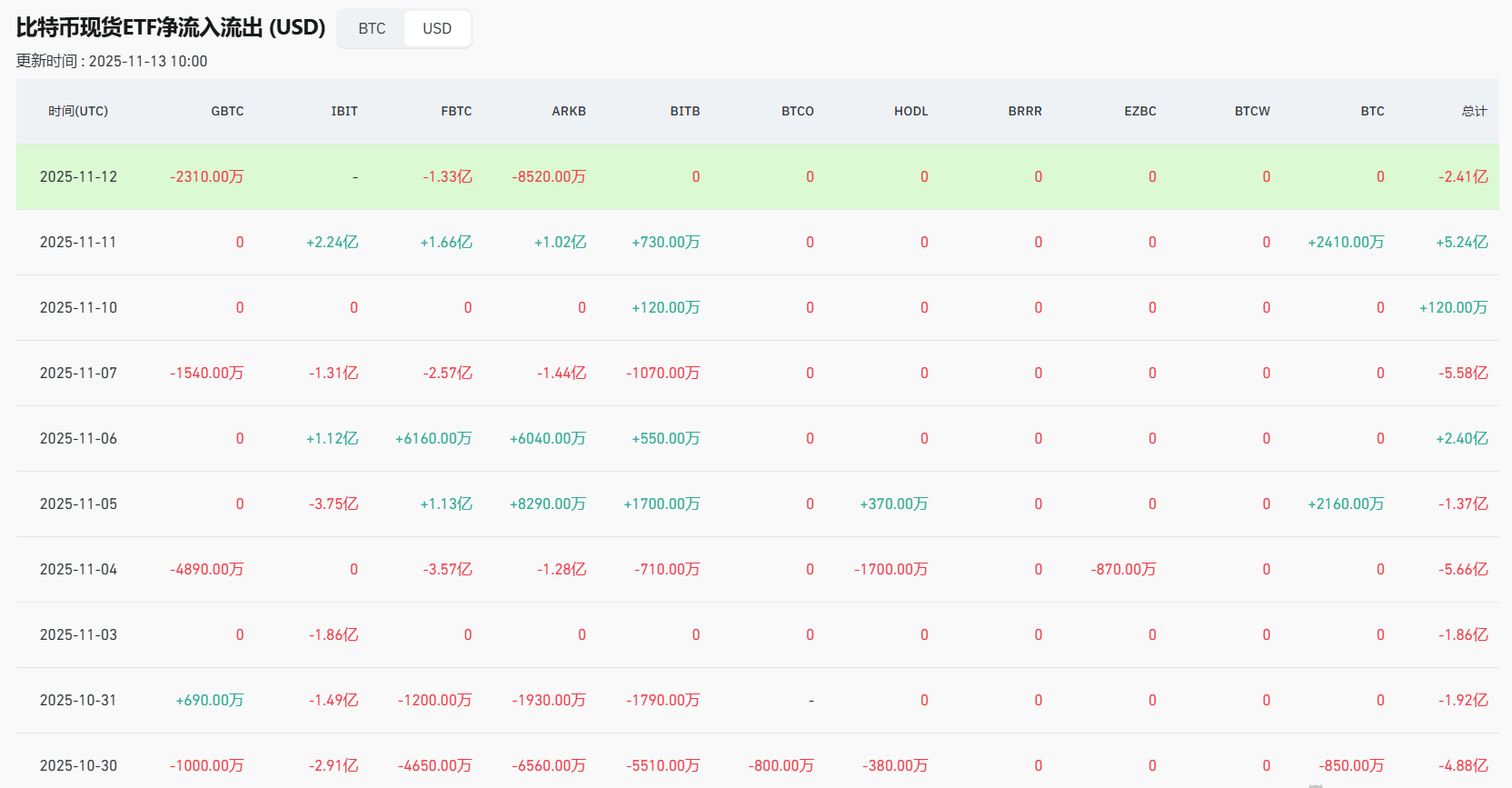Select the -870.00万 EZBC value
Screen dimensions: 1512x788
tap(1123, 569)
